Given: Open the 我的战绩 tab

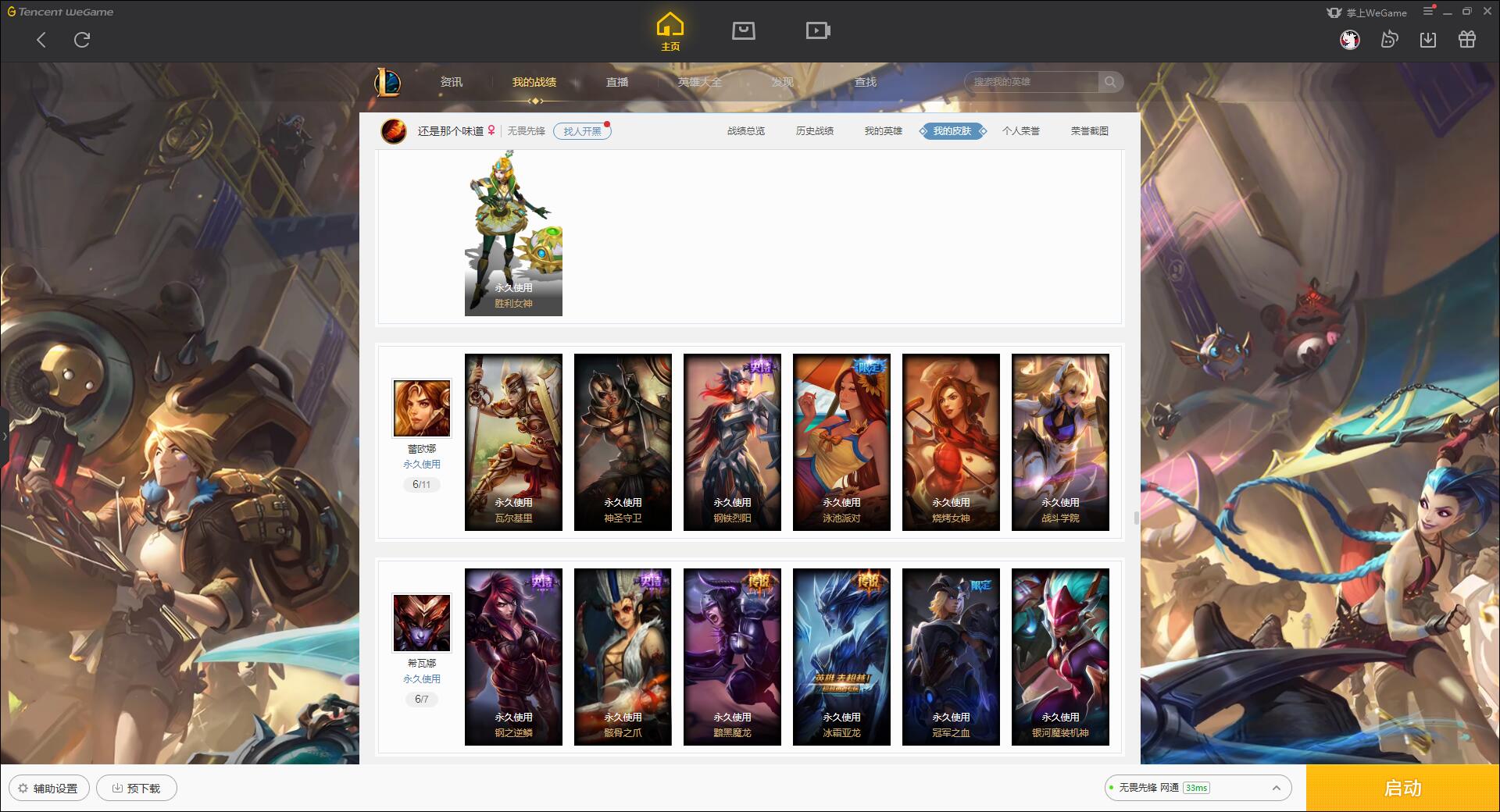Looking at the screenshot, I should pyautogui.click(x=534, y=82).
